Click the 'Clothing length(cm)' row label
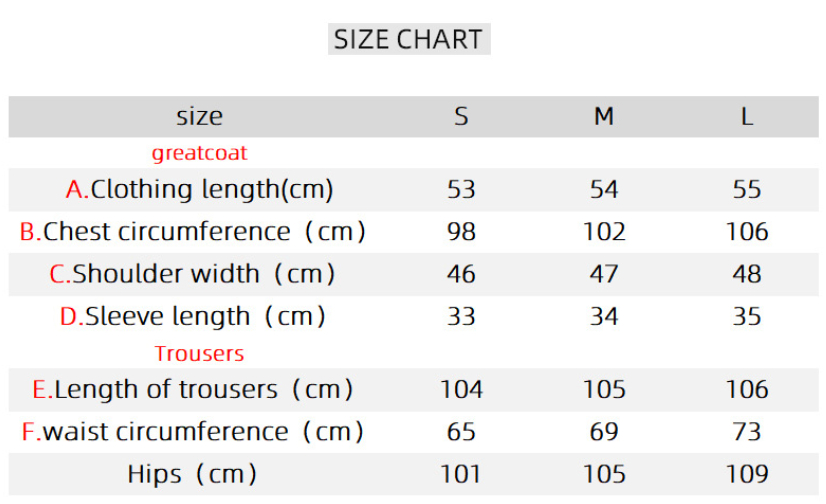Image resolution: width=826 pixels, height=504 pixels. (x=199, y=189)
